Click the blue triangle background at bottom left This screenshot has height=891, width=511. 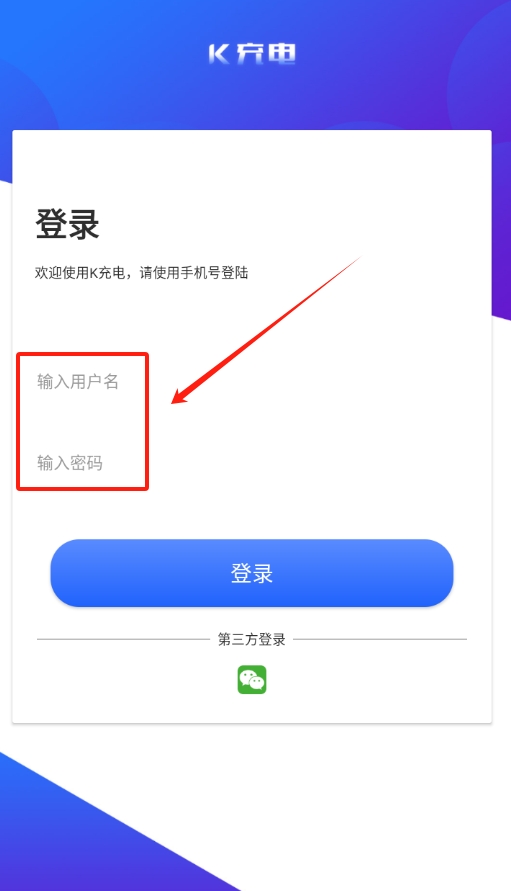(x=68, y=841)
